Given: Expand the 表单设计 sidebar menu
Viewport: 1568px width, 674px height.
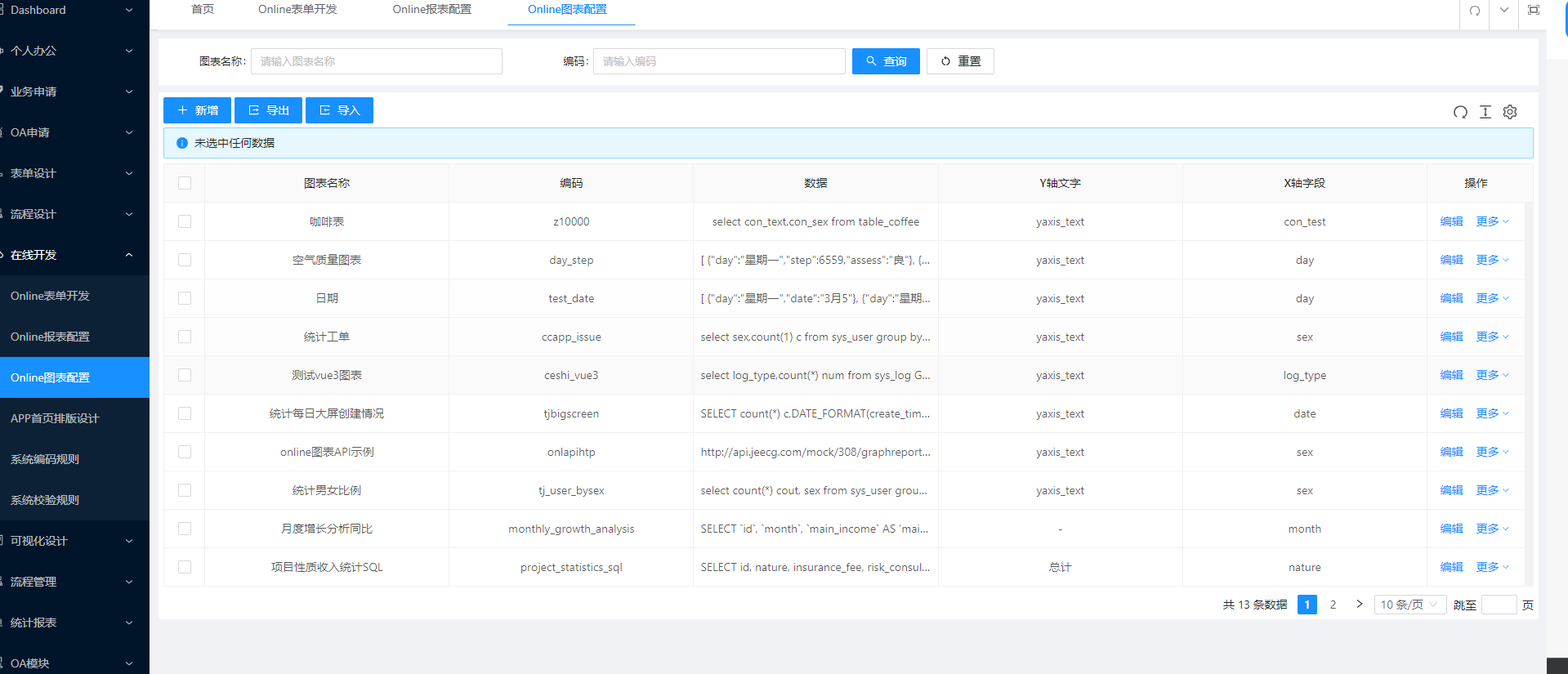Looking at the screenshot, I should click(x=74, y=173).
